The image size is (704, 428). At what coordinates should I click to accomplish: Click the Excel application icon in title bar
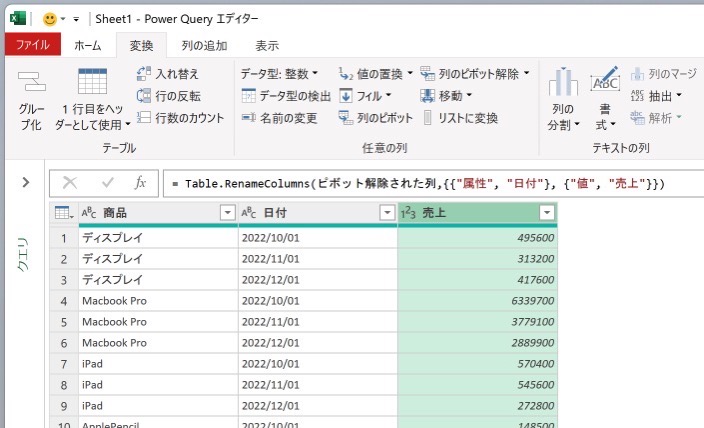[x=18, y=18]
